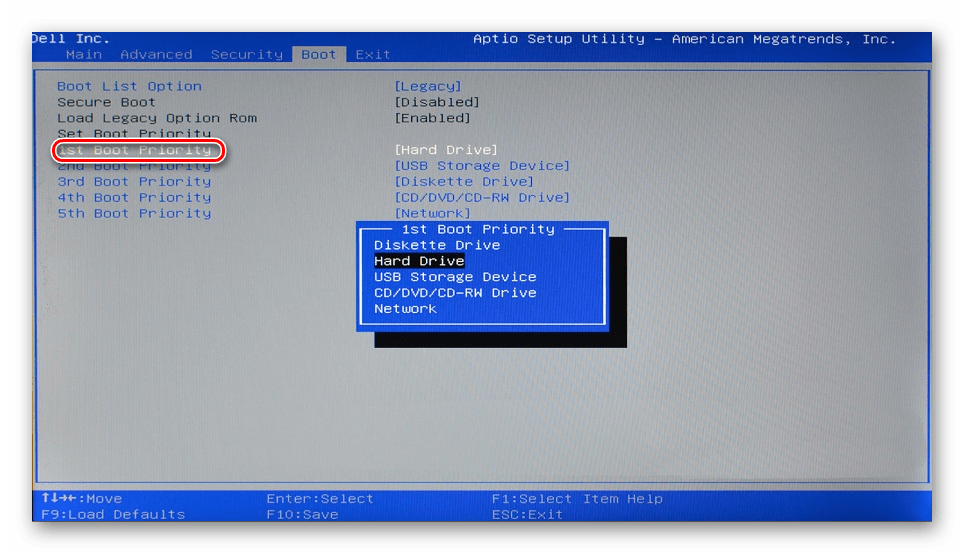This screenshot has width=964, height=554.
Task: Open the Security tab
Action: coord(246,54)
